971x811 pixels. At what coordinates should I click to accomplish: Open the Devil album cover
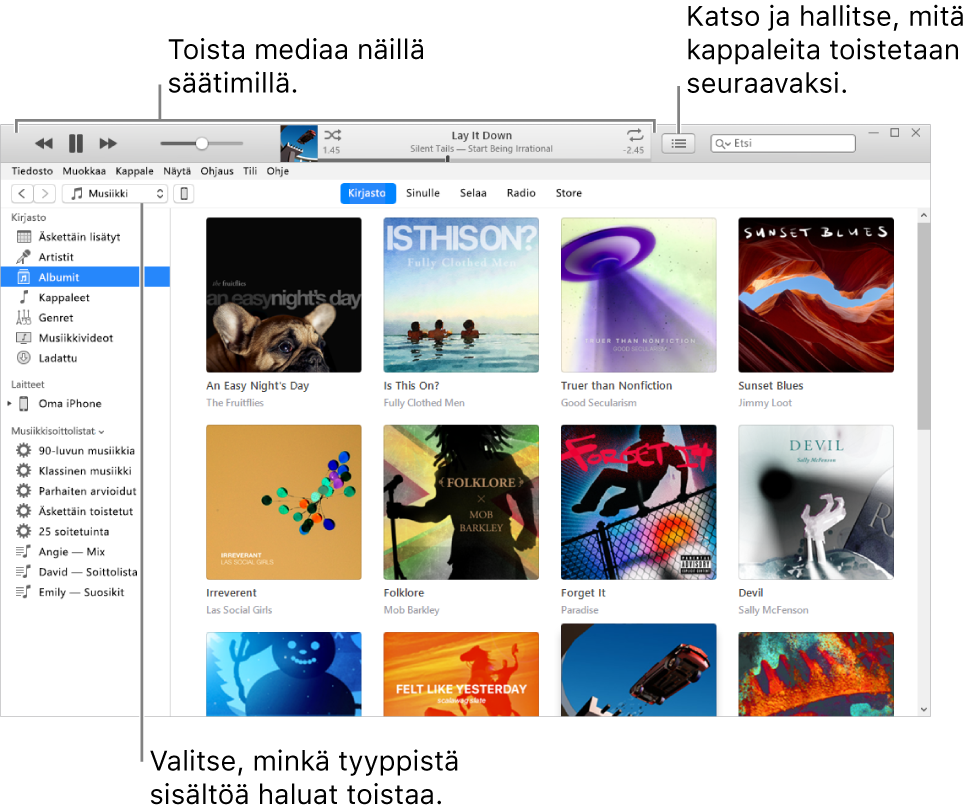[816, 502]
